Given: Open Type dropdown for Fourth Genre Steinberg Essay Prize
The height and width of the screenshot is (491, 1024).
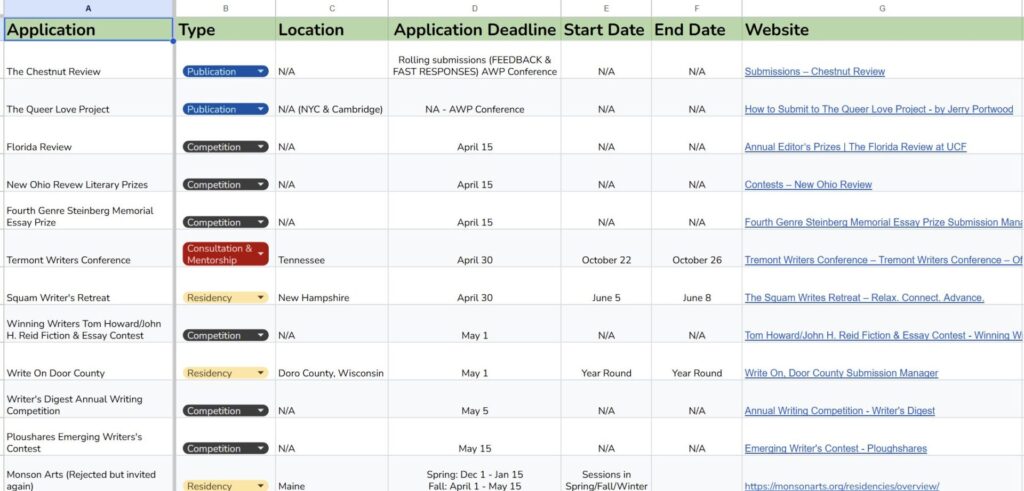Looking at the screenshot, I should (x=225, y=223).
